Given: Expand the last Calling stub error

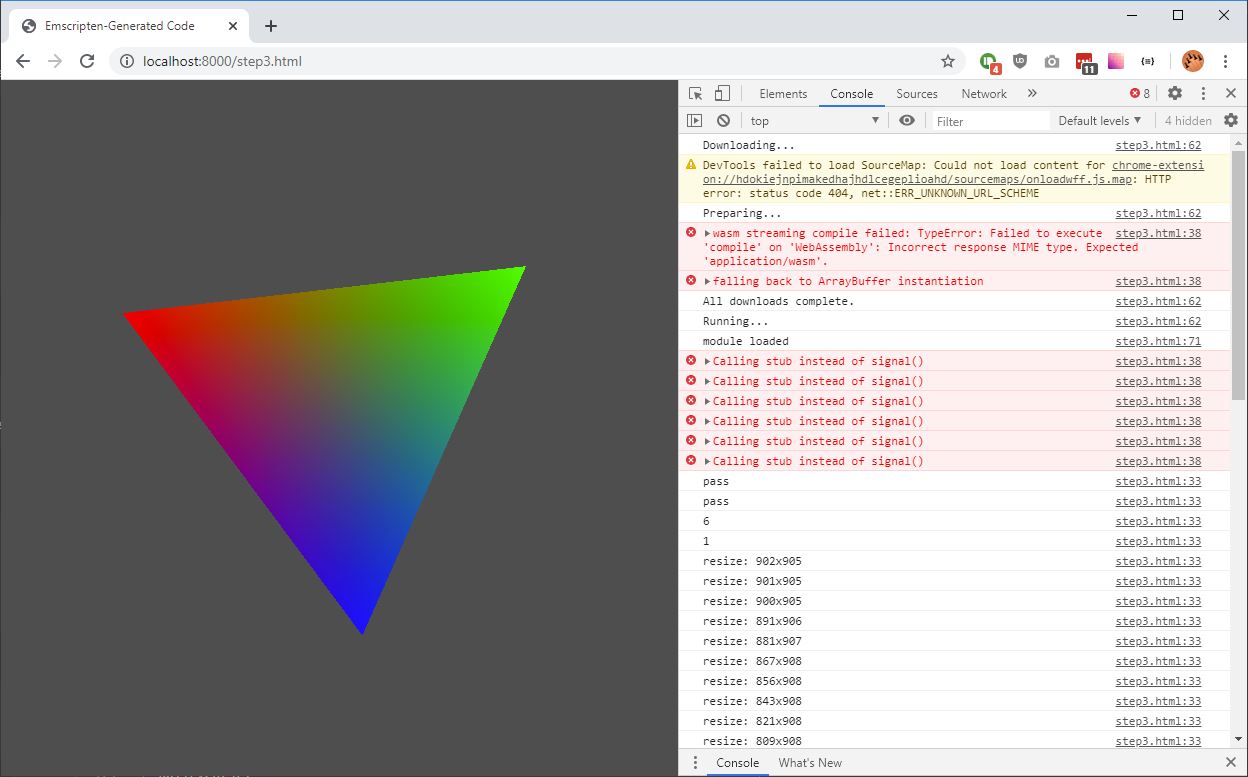Looking at the screenshot, I should click(708, 461).
